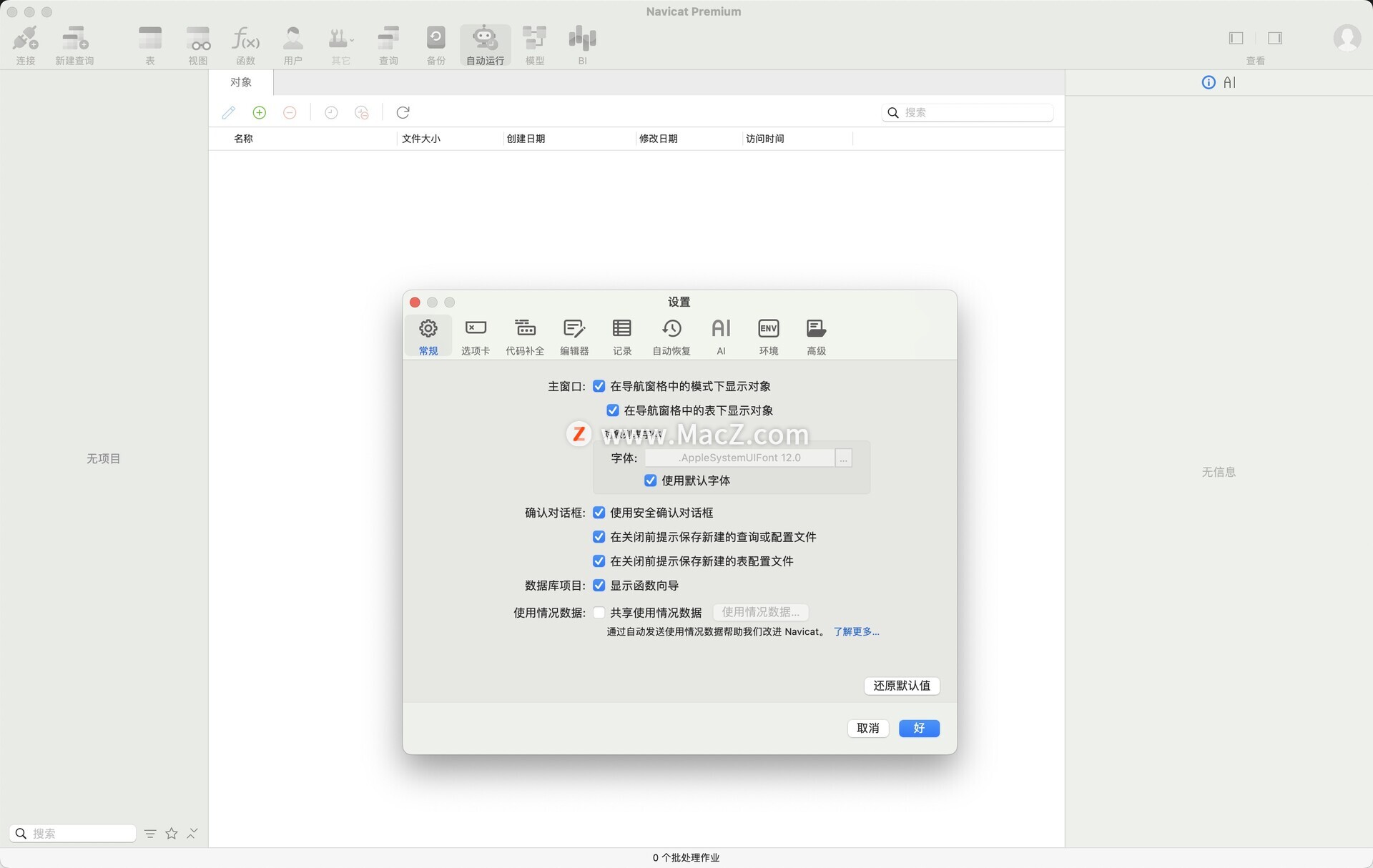Image resolution: width=1373 pixels, height=868 pixels.
Task: Switch to the Environment settings tab
Action: tap(769, 336)
